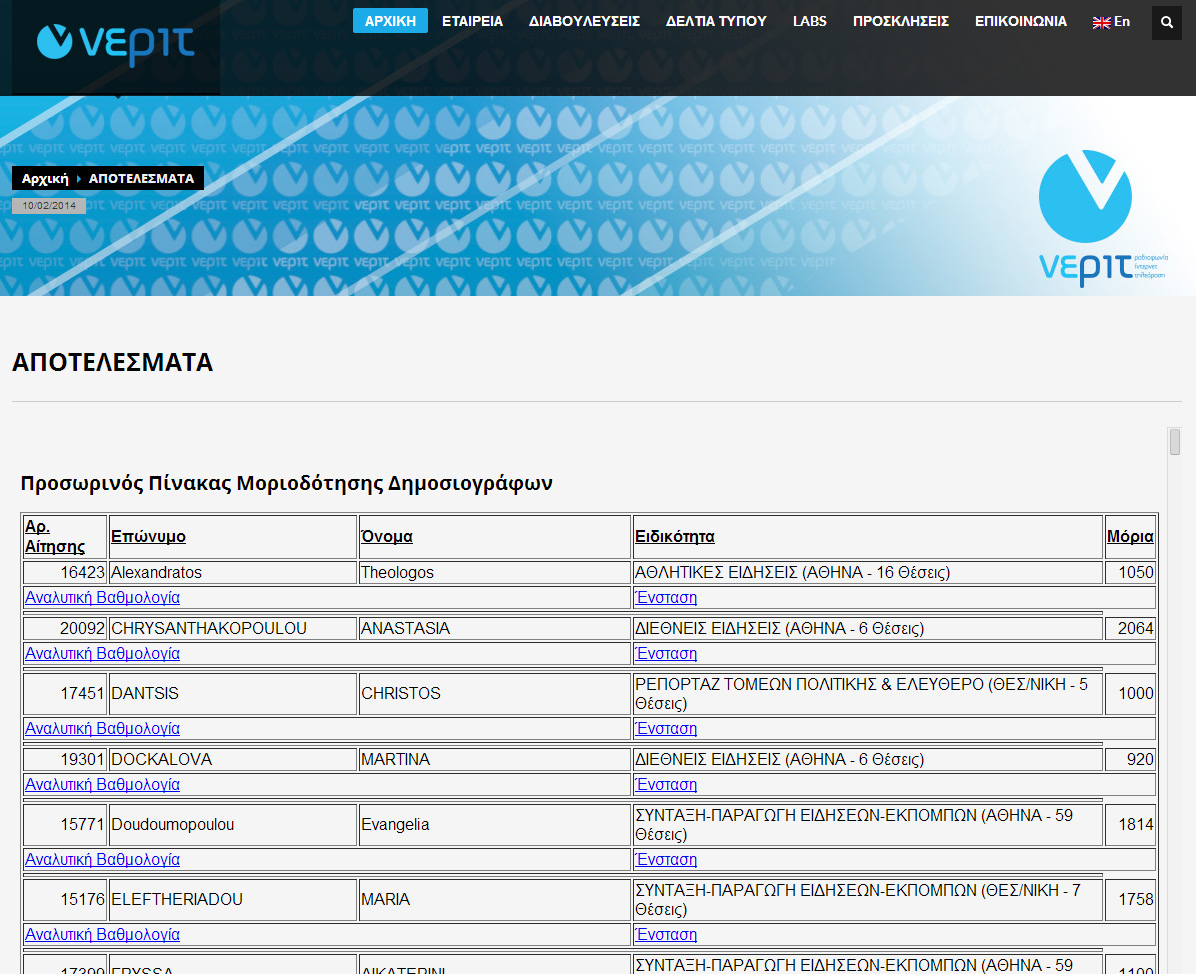Image resolution: width=1196 pixels, height=974 pixels.
Task: Click the search magnifier icon
Action: (1167, 22)
